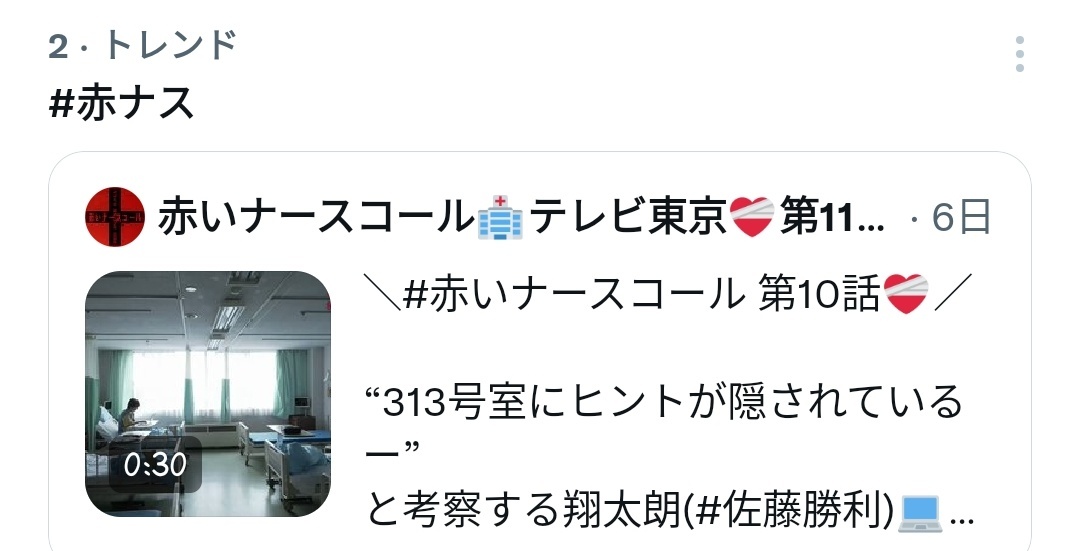The width and height of the screenshot is (1077, 551).
Task: Click the hospital emoji in account name
Action: 499,216
